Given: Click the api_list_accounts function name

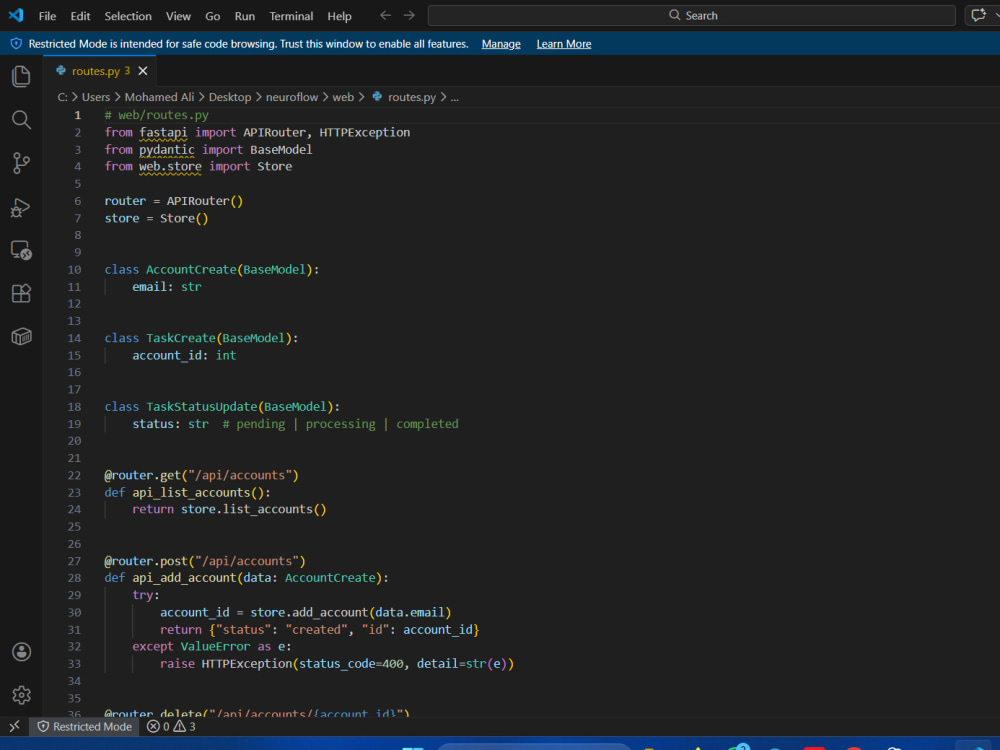Looking at the screenshot, I should [191, 492].
